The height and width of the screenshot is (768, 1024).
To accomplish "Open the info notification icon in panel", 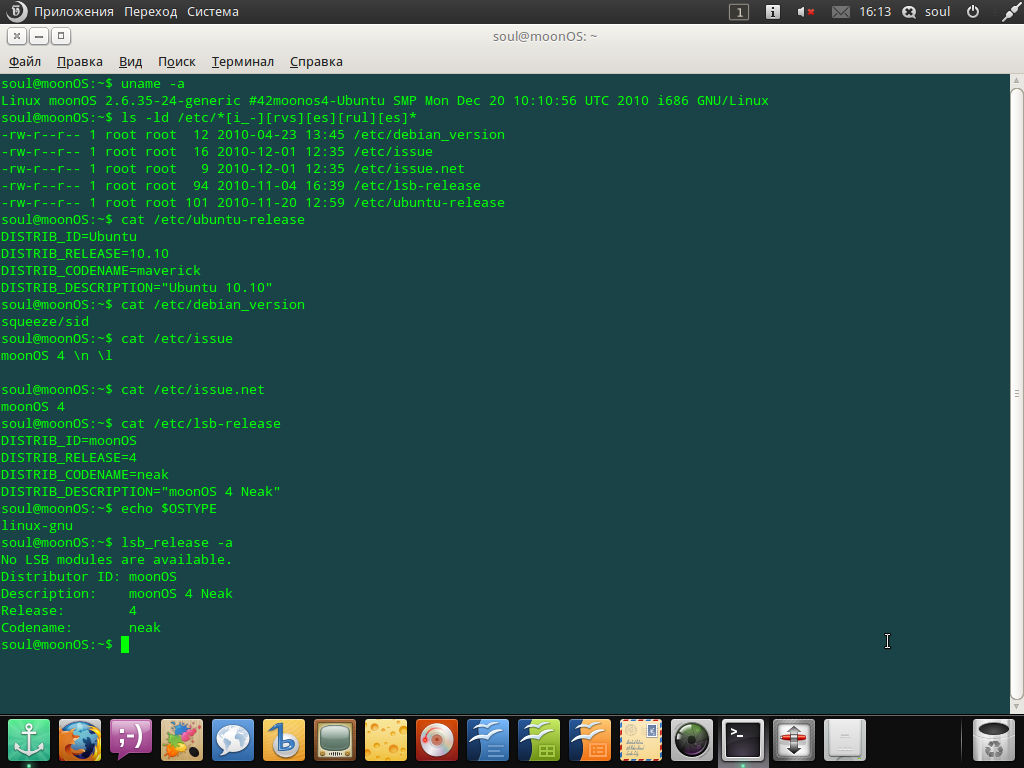I will (773, 12).
